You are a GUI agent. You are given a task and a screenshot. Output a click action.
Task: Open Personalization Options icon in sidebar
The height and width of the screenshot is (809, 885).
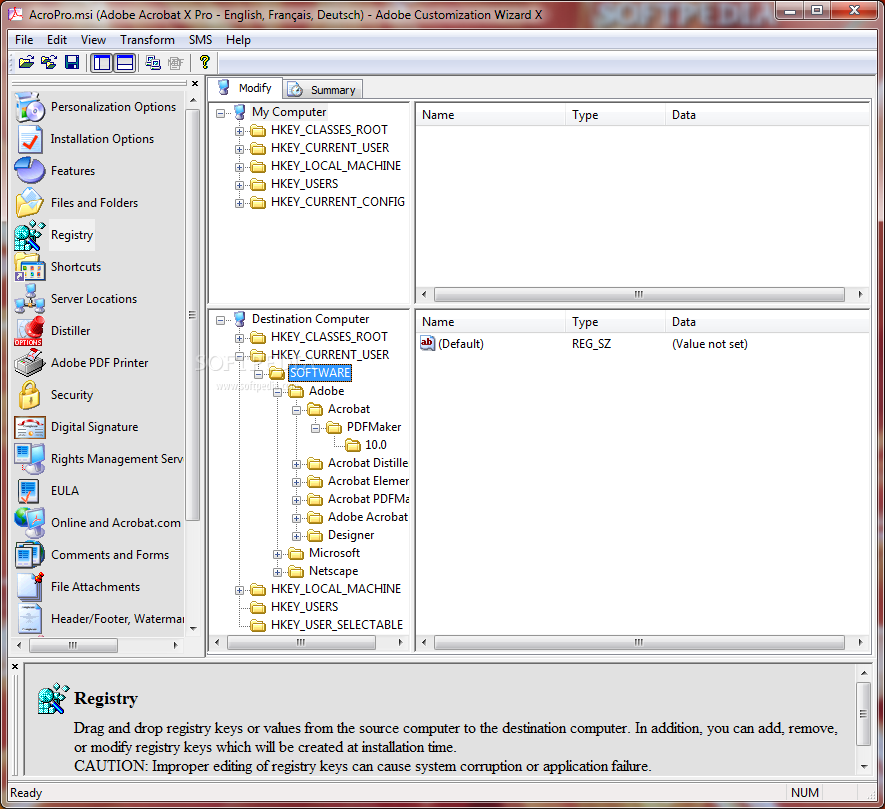[29, 107]
